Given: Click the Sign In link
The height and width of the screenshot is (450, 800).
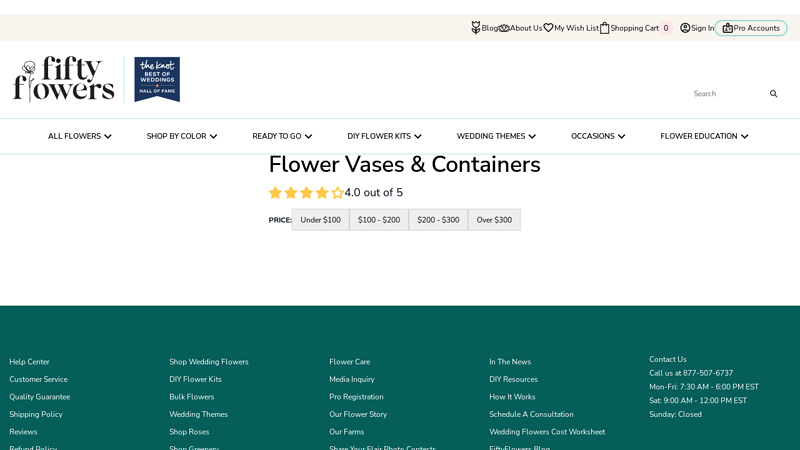Looking at the screenshot, I should coord(703,28).
